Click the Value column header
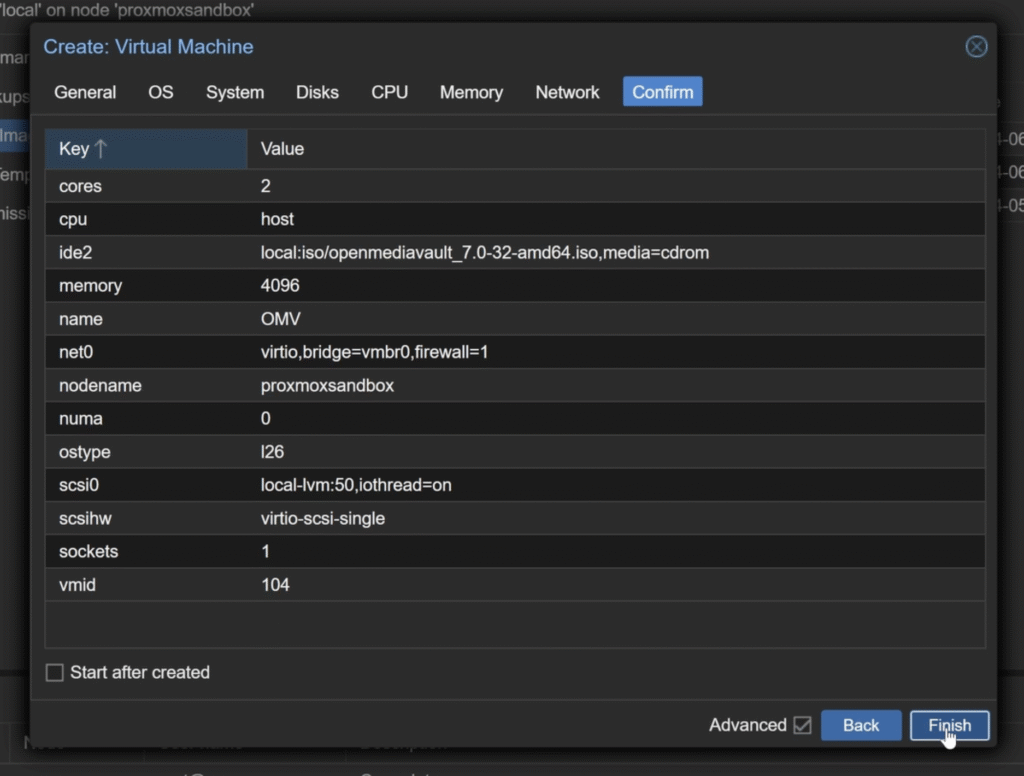Image resolution: width=1024 pixels, height=776 pixels. 616,149
